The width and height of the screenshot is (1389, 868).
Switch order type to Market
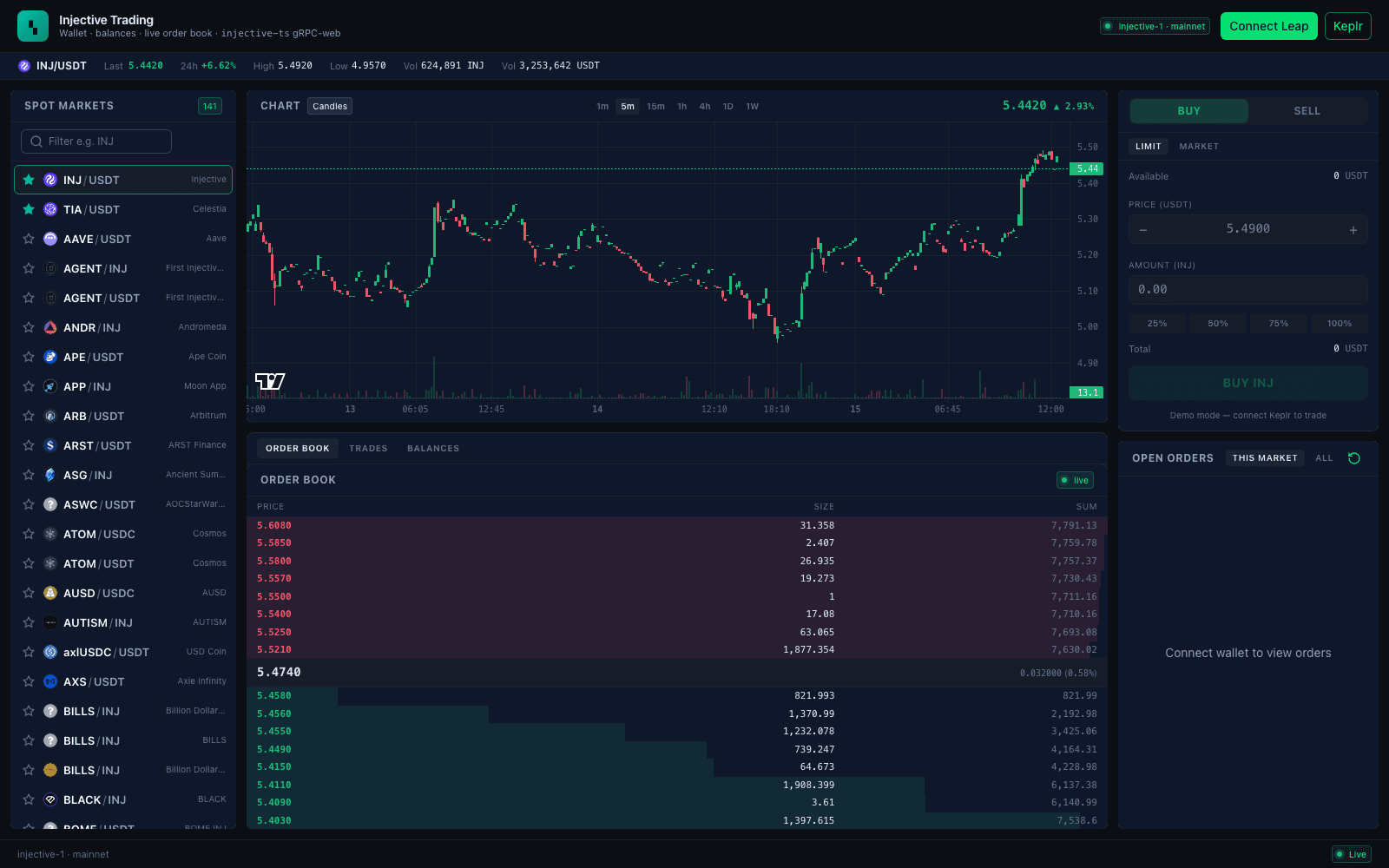pos(1199,147)
